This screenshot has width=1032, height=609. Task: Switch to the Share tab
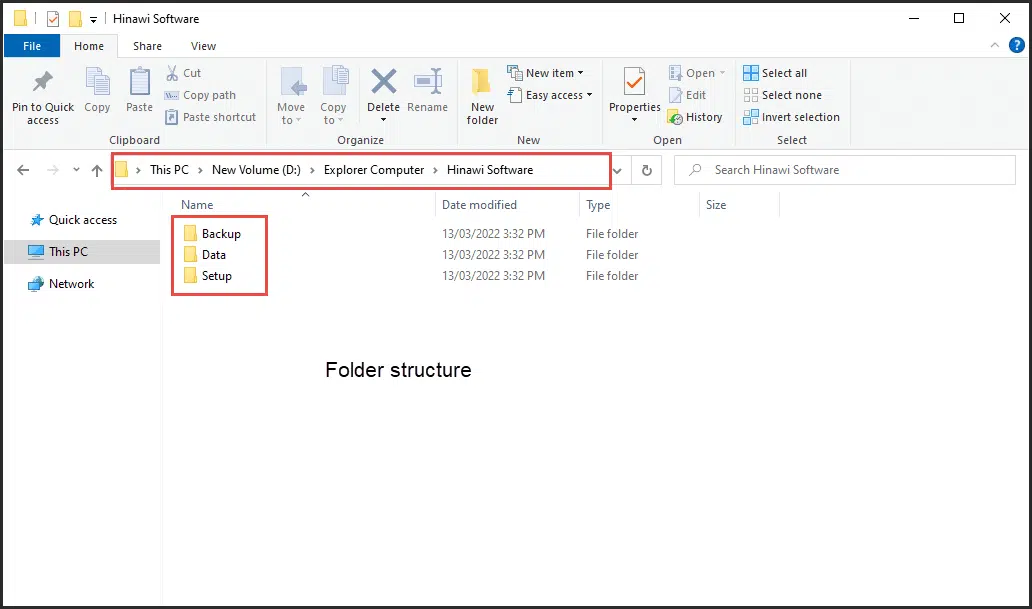tap(147, 46)
